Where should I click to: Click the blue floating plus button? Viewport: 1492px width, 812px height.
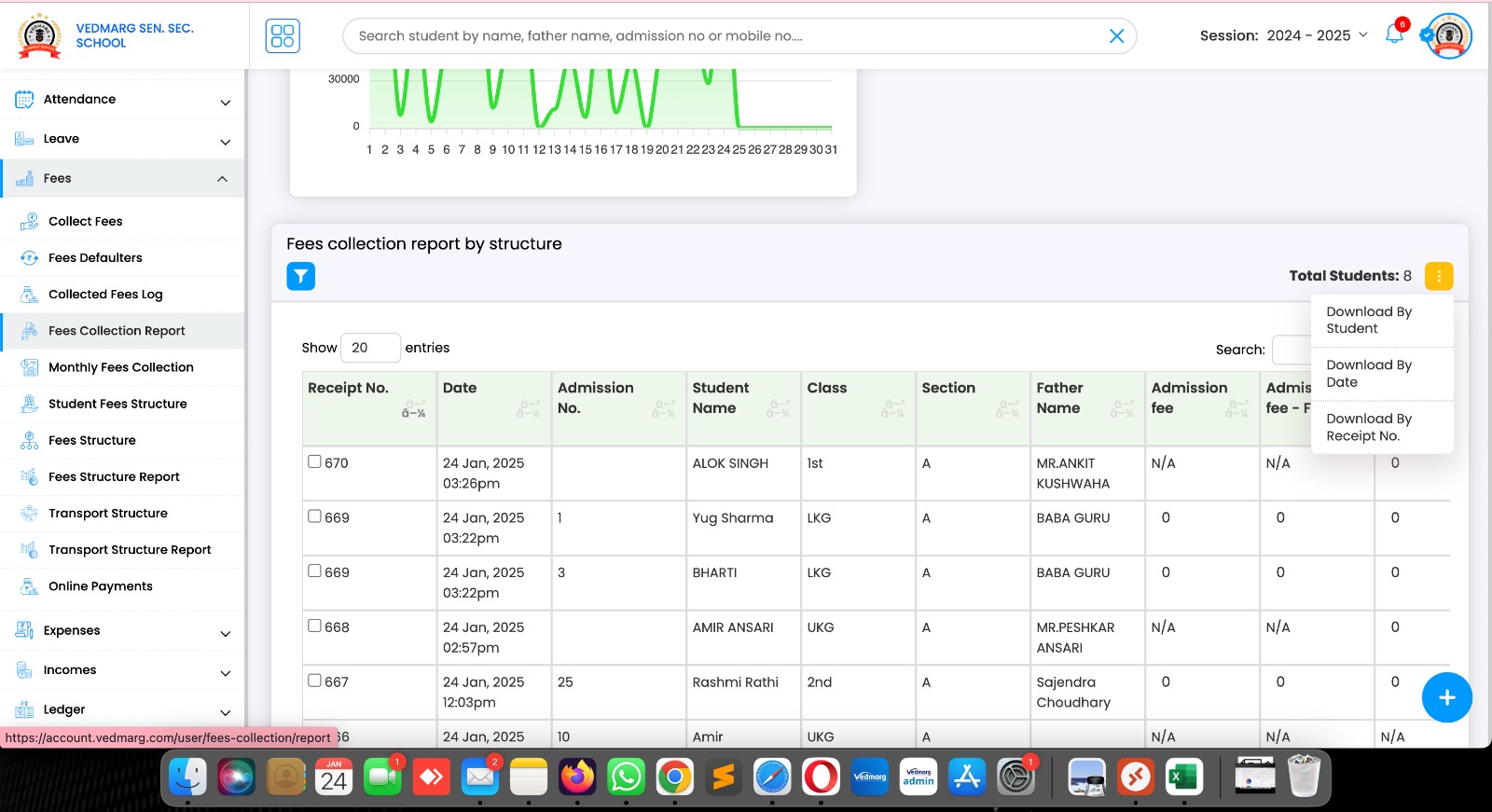click(x=1446, y=697)
